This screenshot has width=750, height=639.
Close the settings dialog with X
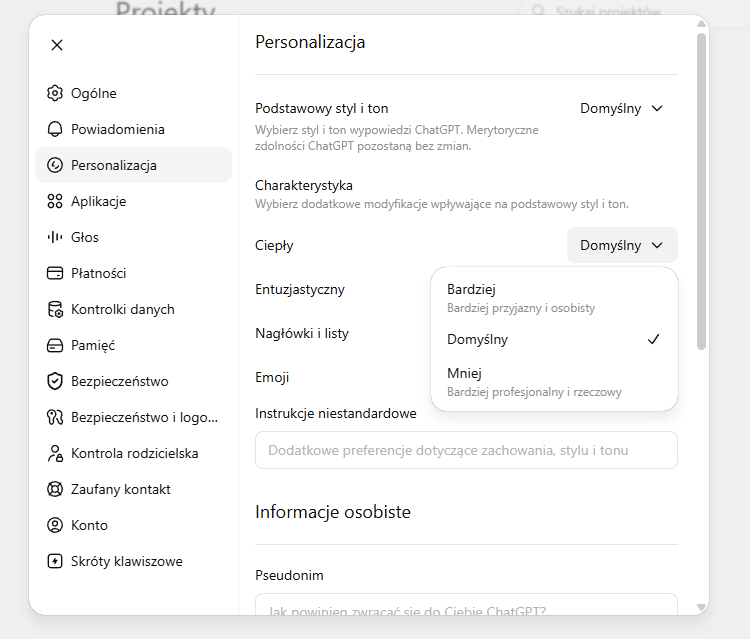[x=57, y=45]
